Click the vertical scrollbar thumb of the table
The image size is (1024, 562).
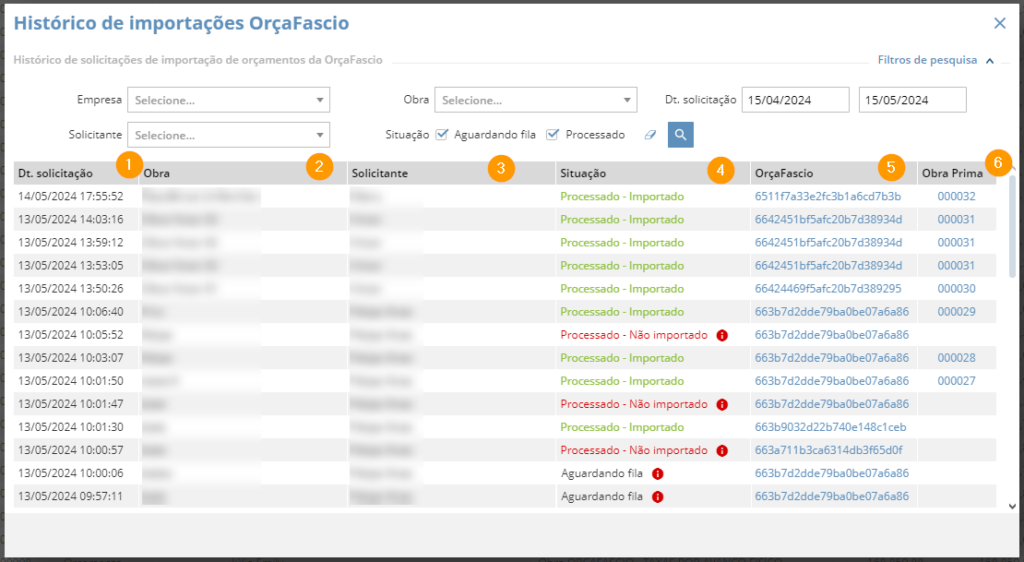click(x=1012, y=226)
